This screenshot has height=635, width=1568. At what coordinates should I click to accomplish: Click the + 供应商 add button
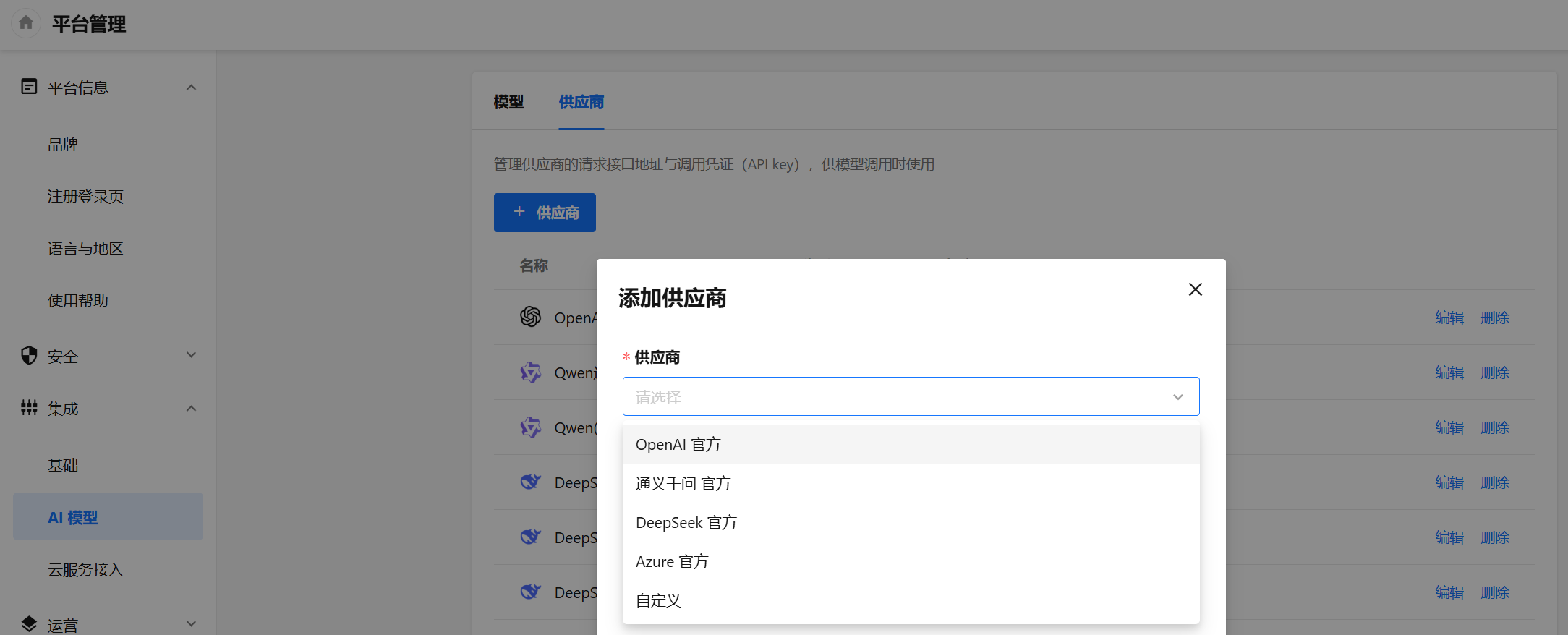click(545, 213)
